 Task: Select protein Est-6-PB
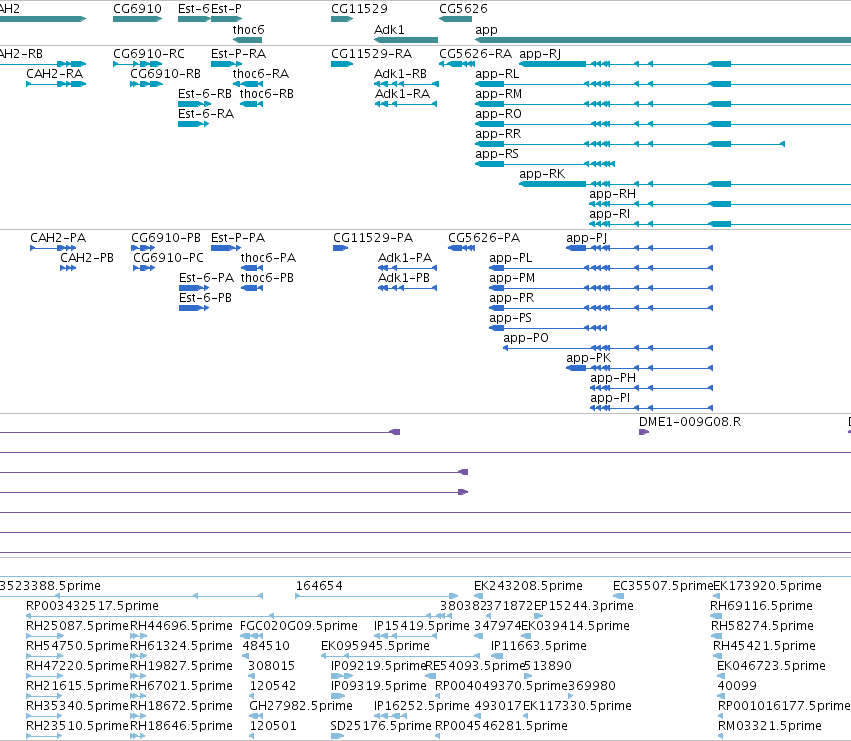click(205, 298)
